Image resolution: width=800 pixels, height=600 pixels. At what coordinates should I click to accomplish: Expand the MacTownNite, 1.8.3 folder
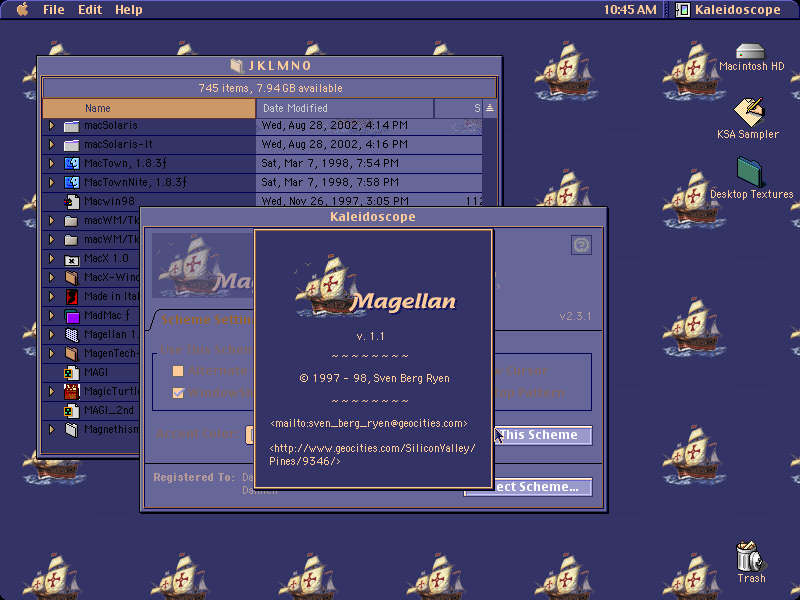[x=52, y=182]
